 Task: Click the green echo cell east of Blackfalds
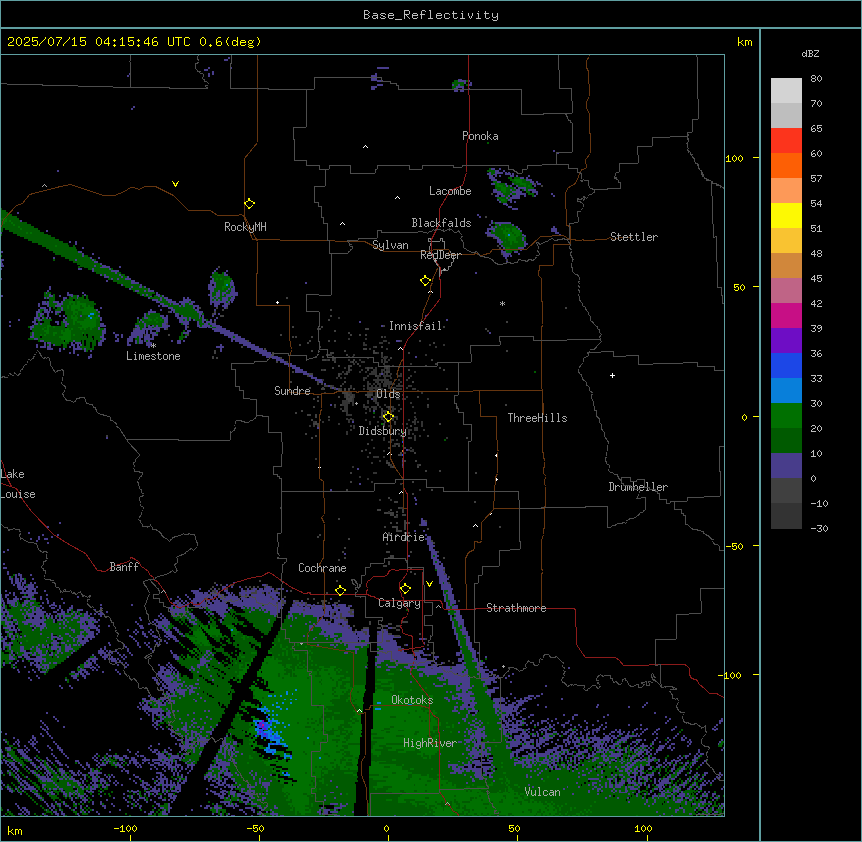506,236
